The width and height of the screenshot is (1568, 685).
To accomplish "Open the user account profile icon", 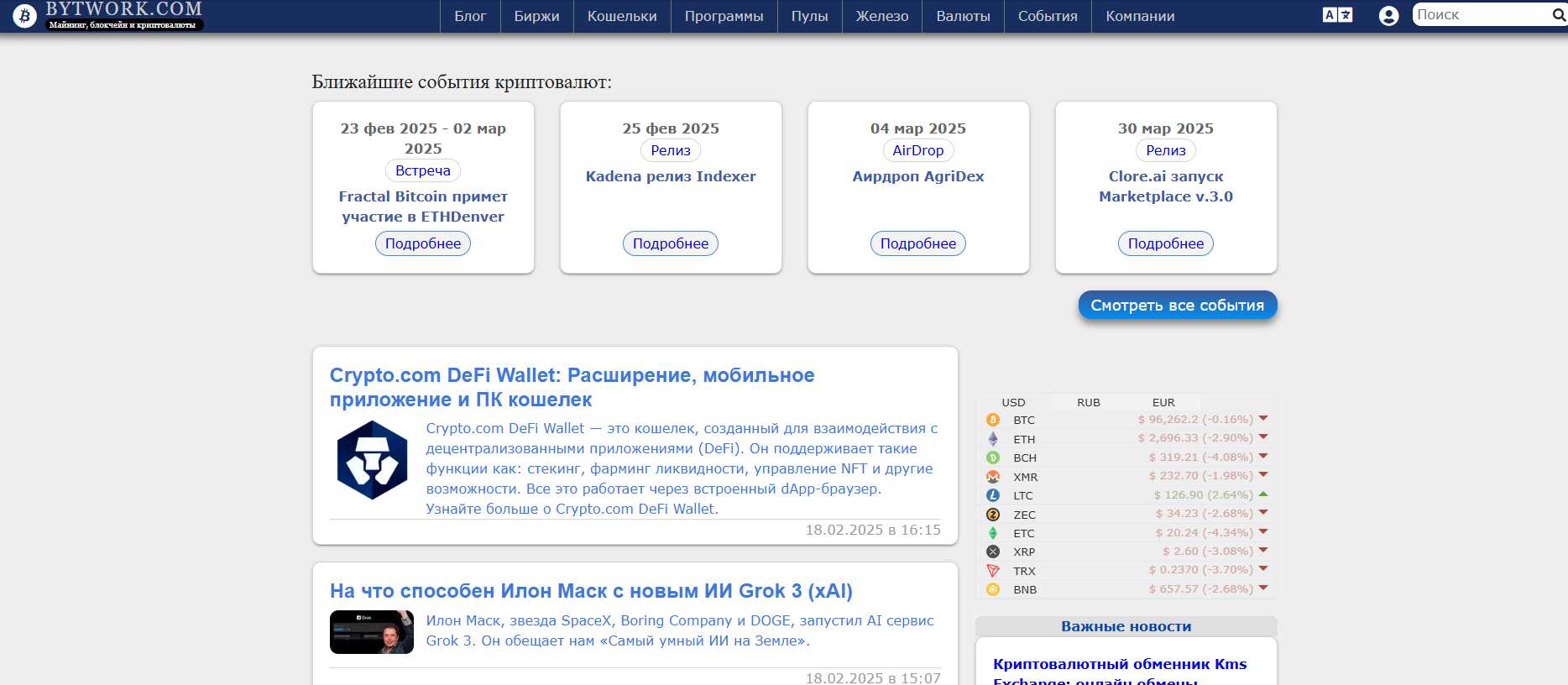I will tap(1389, 16).
